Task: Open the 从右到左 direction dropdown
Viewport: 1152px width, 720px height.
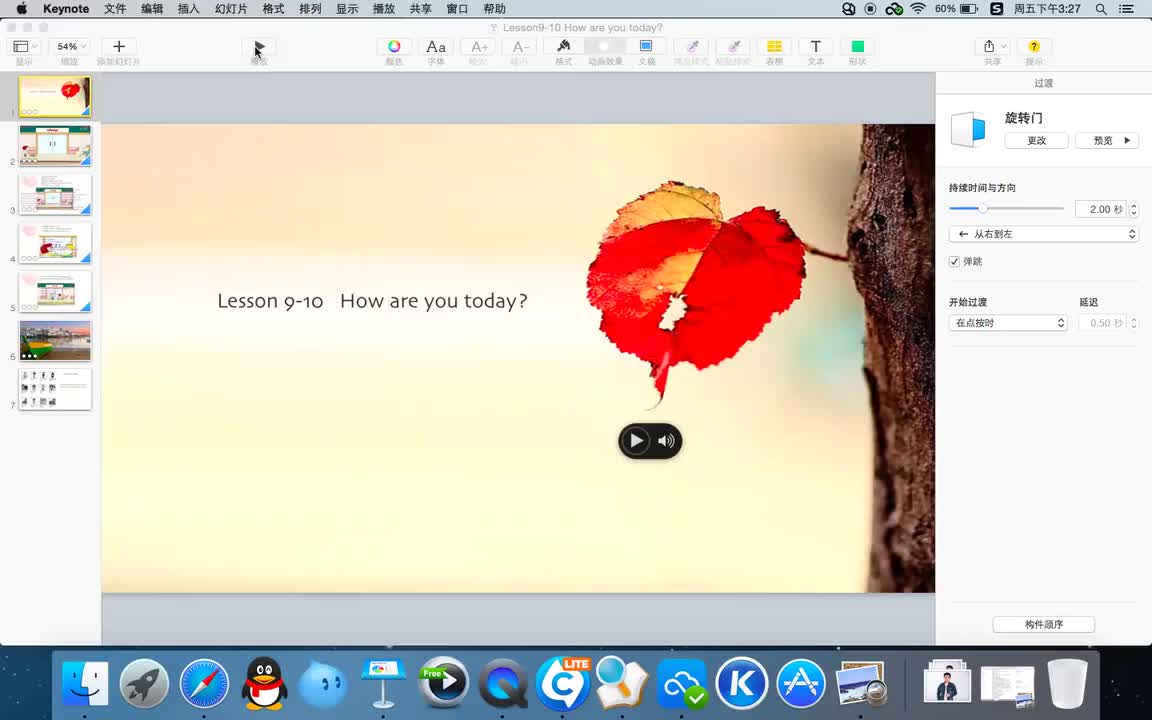Action: [1044, 234]
